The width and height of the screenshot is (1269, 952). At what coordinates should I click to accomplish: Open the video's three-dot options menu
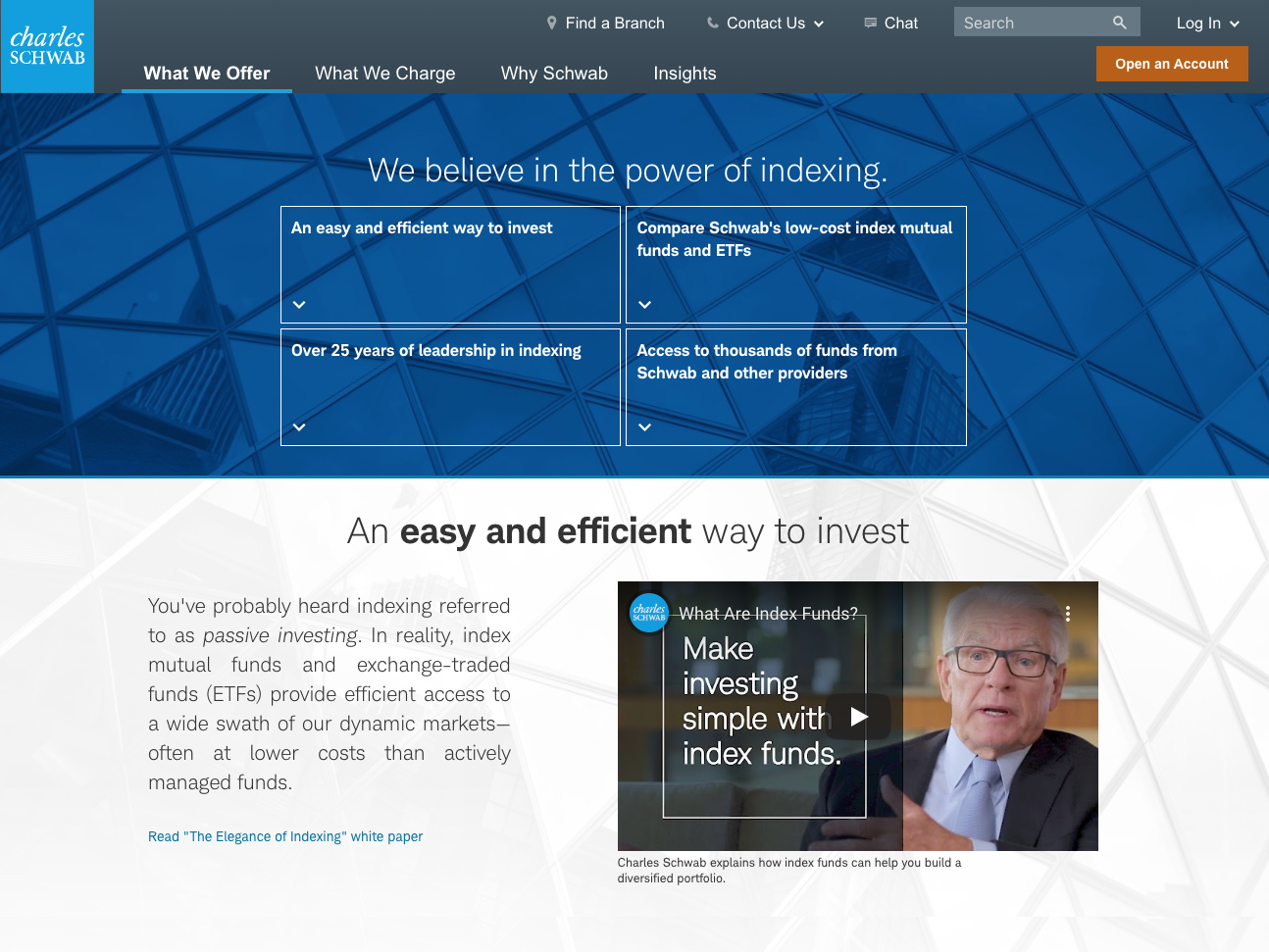click(x=1068, y=614)
